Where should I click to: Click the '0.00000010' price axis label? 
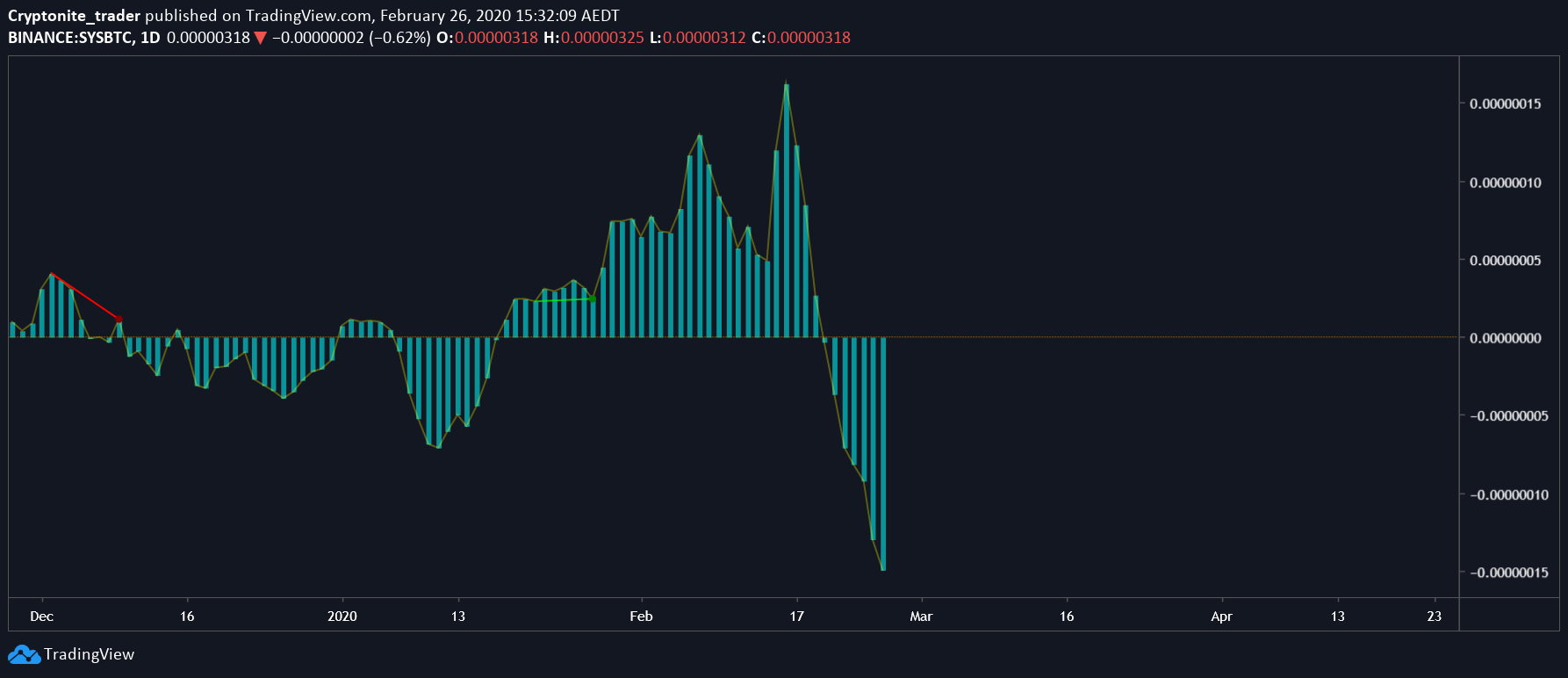click(1505, 183)
